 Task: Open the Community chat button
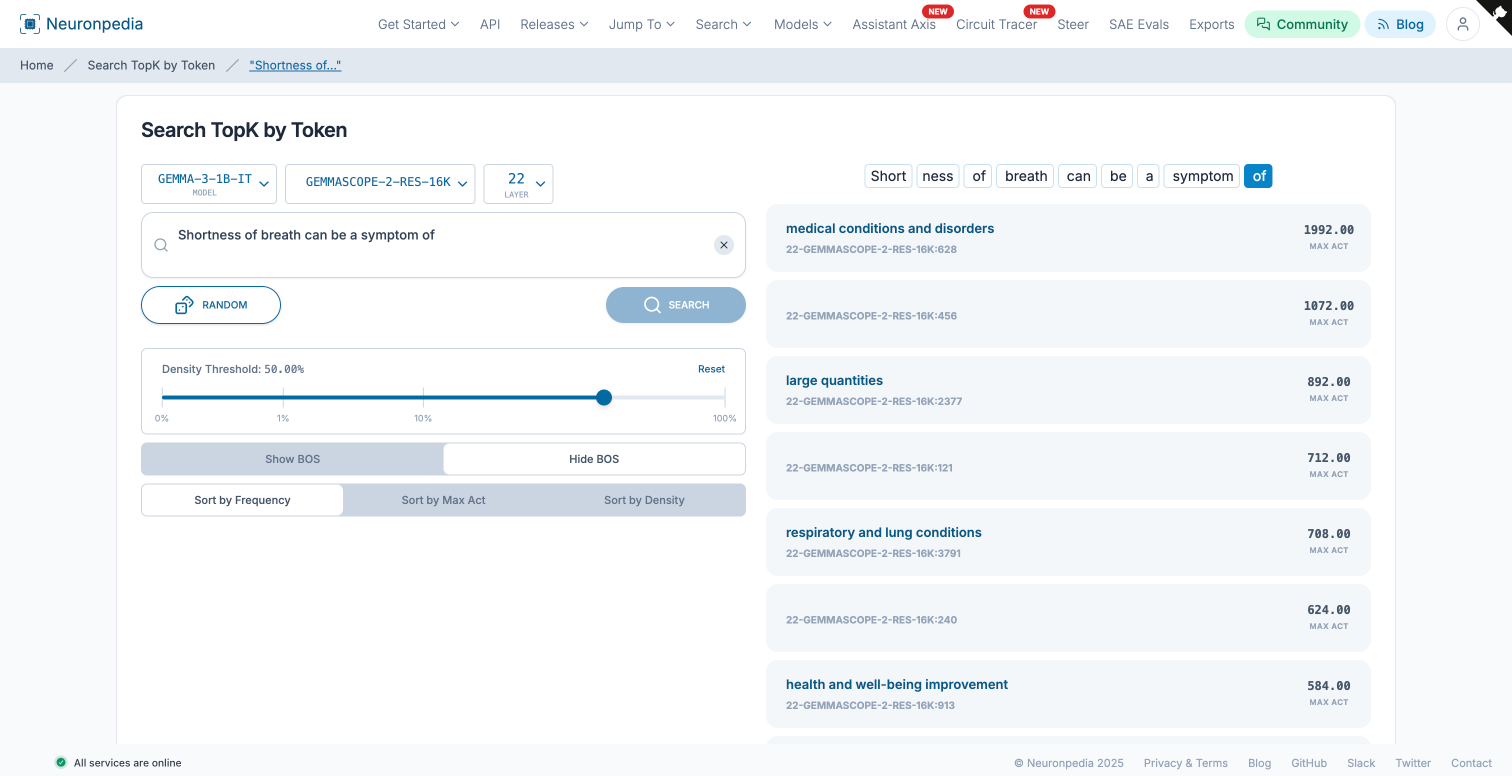point(1302,24)
